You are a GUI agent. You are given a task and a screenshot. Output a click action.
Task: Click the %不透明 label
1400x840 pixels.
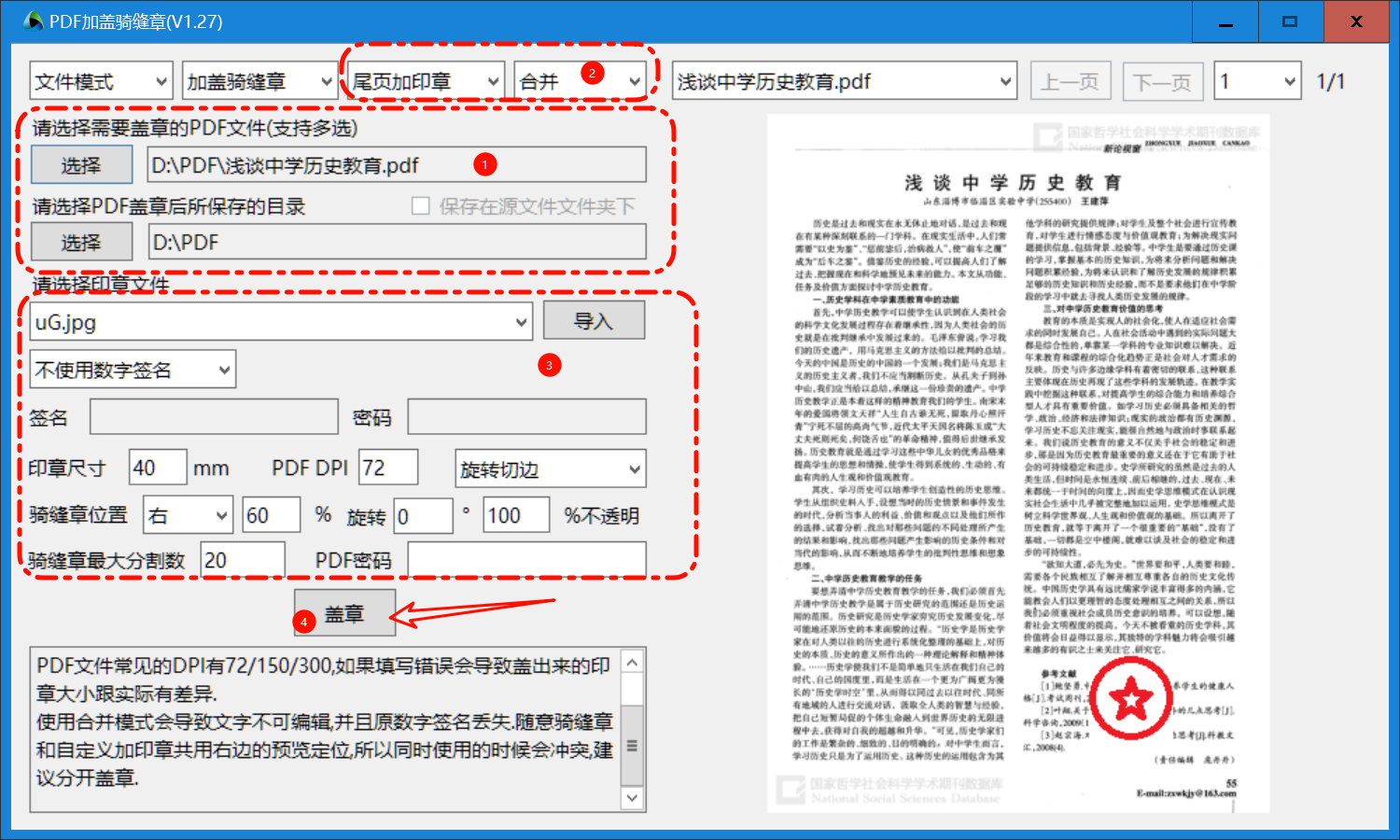(602, 516)
